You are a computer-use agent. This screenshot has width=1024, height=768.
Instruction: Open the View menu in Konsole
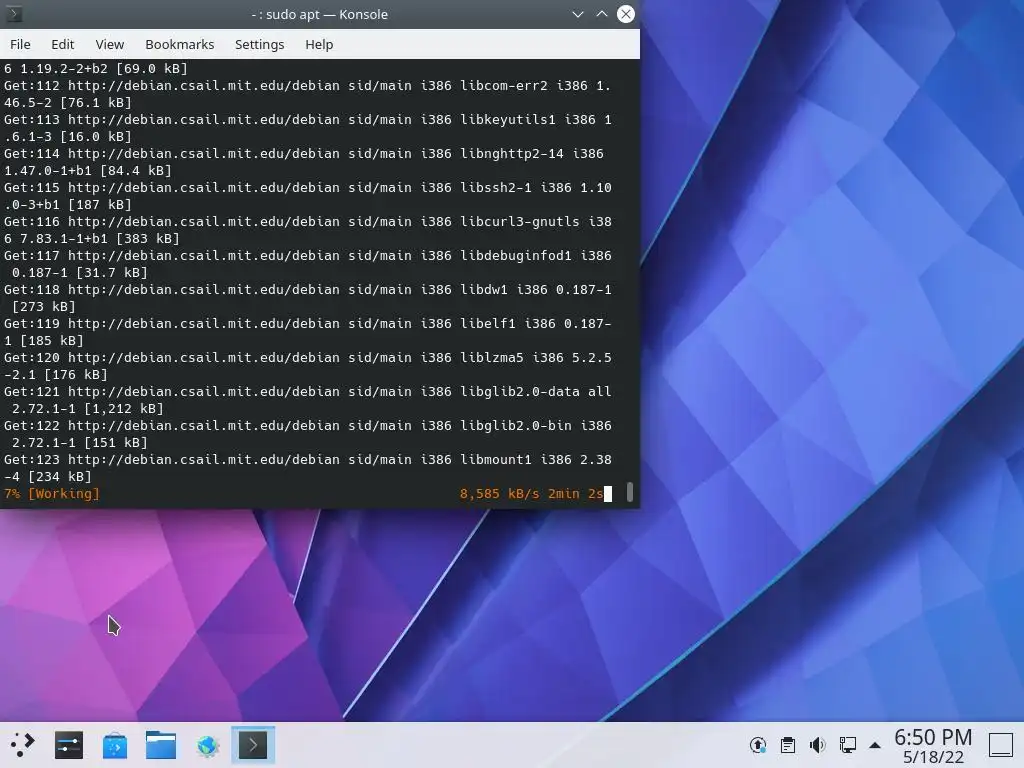(109, 44)
